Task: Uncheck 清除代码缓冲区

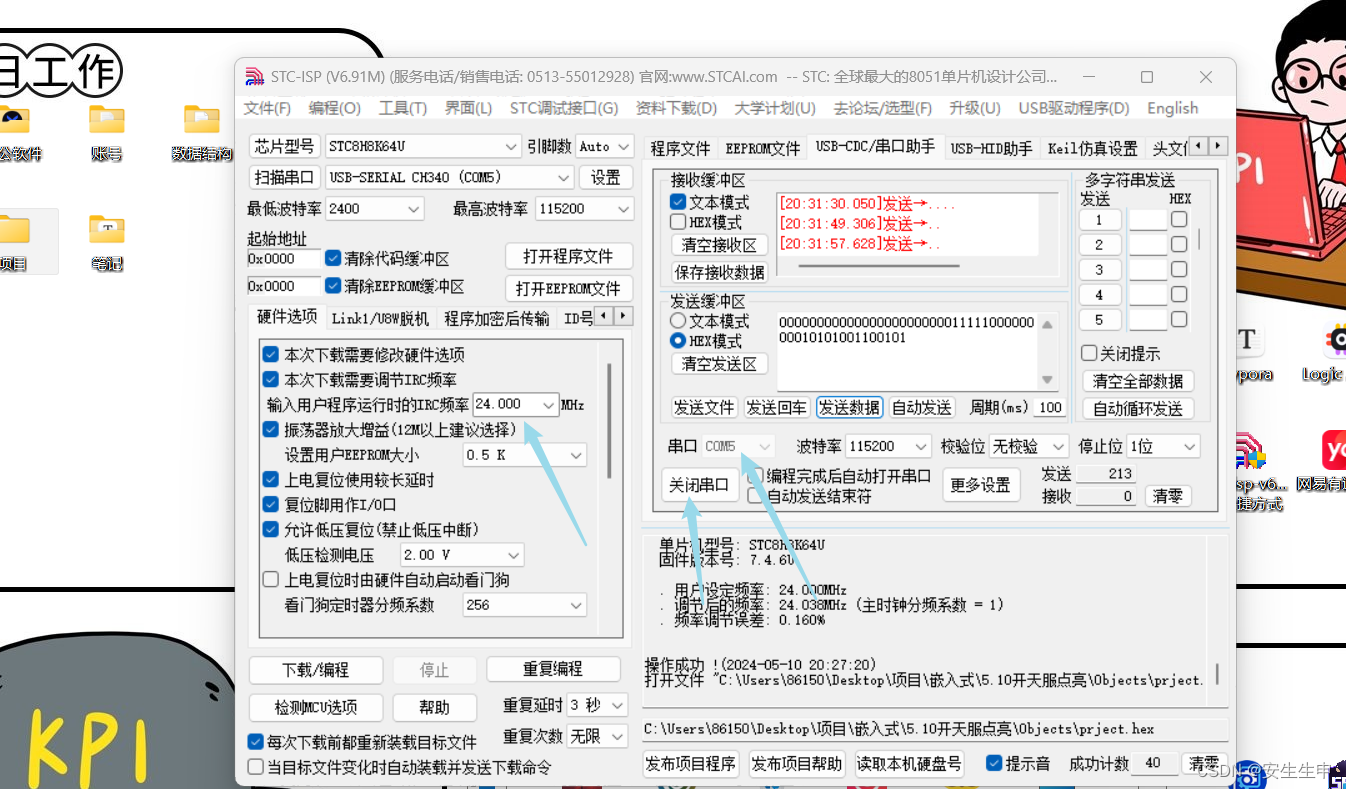Action: pos(333,258)
